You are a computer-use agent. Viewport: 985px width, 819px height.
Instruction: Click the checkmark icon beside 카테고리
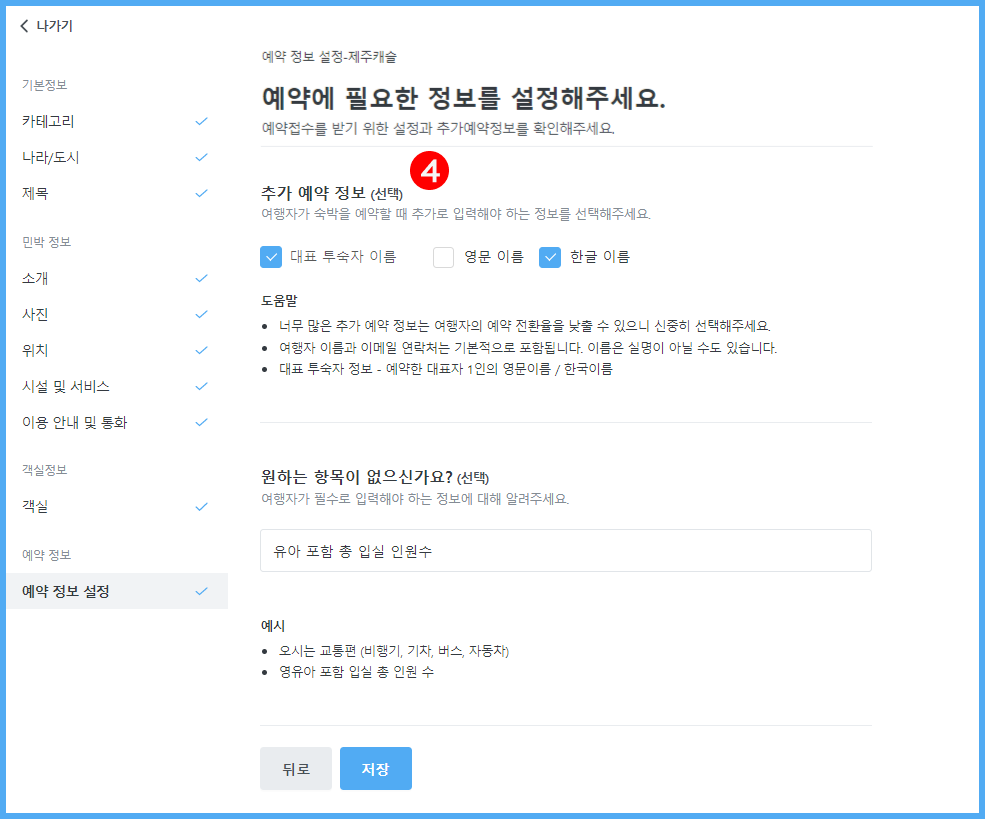201,121
